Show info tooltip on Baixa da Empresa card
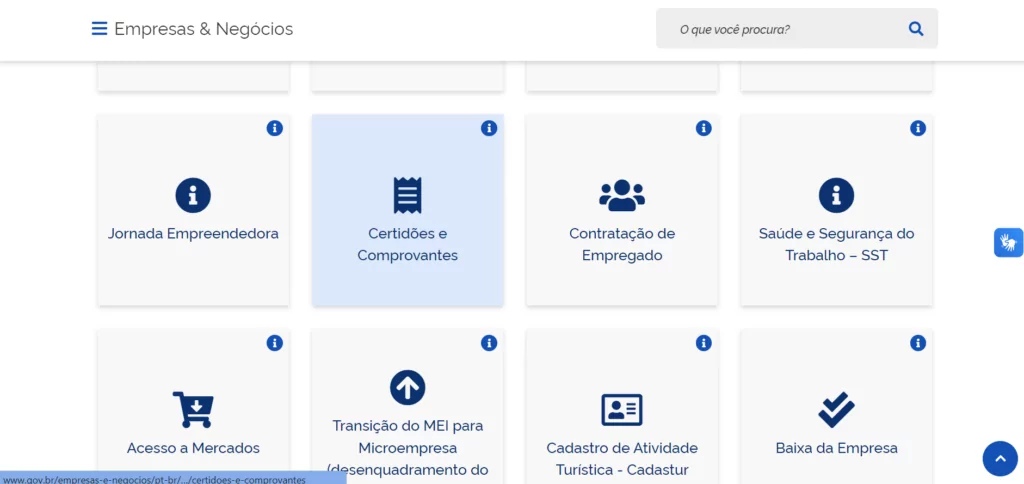The height and width of the screenshot is (484, 1024). tap(918, 343)
